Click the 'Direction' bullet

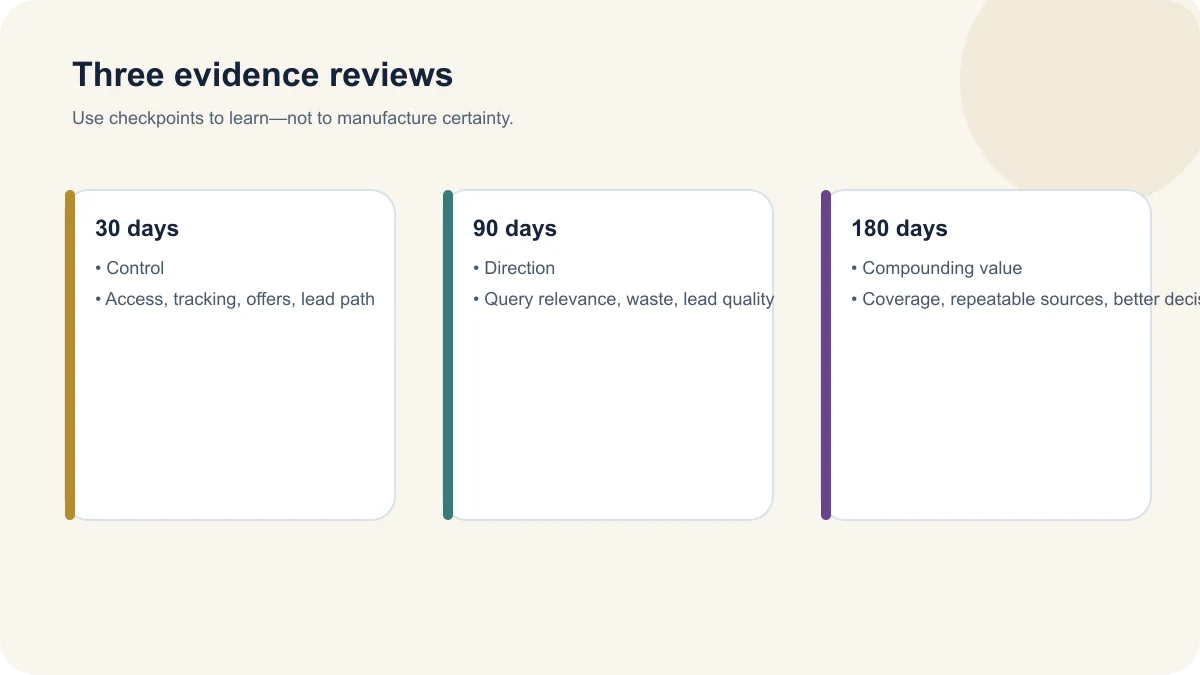(x=514, y=268)
